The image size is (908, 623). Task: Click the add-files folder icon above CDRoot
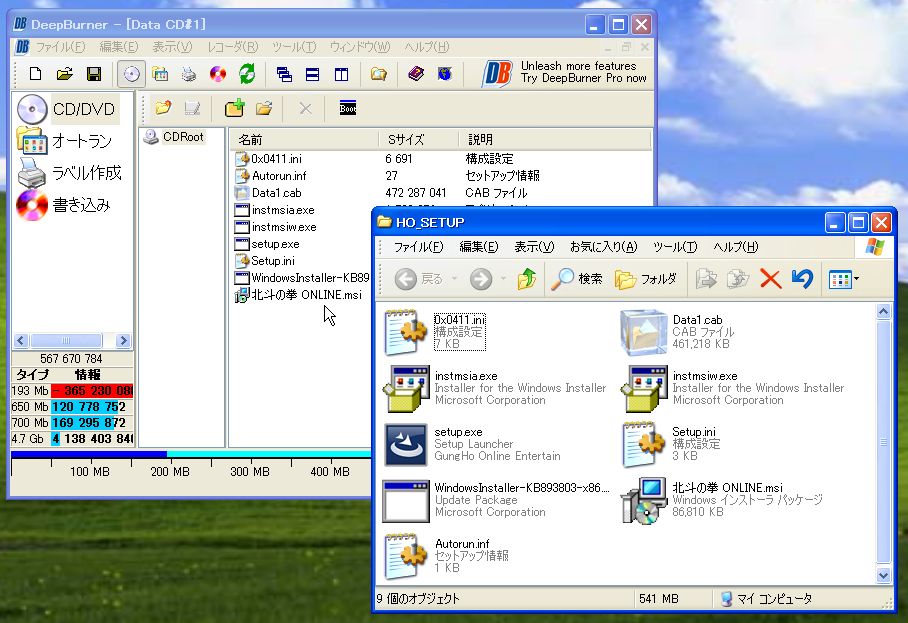tap(163, 108)
